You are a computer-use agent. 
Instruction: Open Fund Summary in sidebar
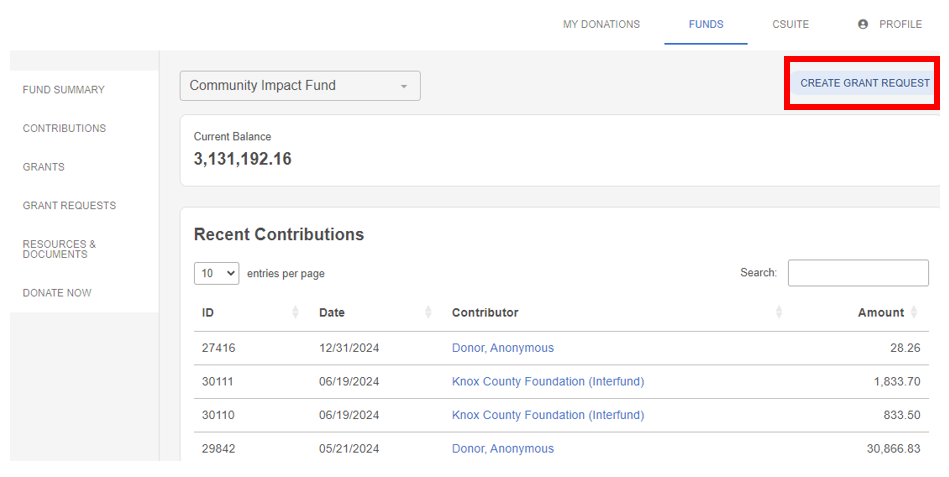click(64, 90)
